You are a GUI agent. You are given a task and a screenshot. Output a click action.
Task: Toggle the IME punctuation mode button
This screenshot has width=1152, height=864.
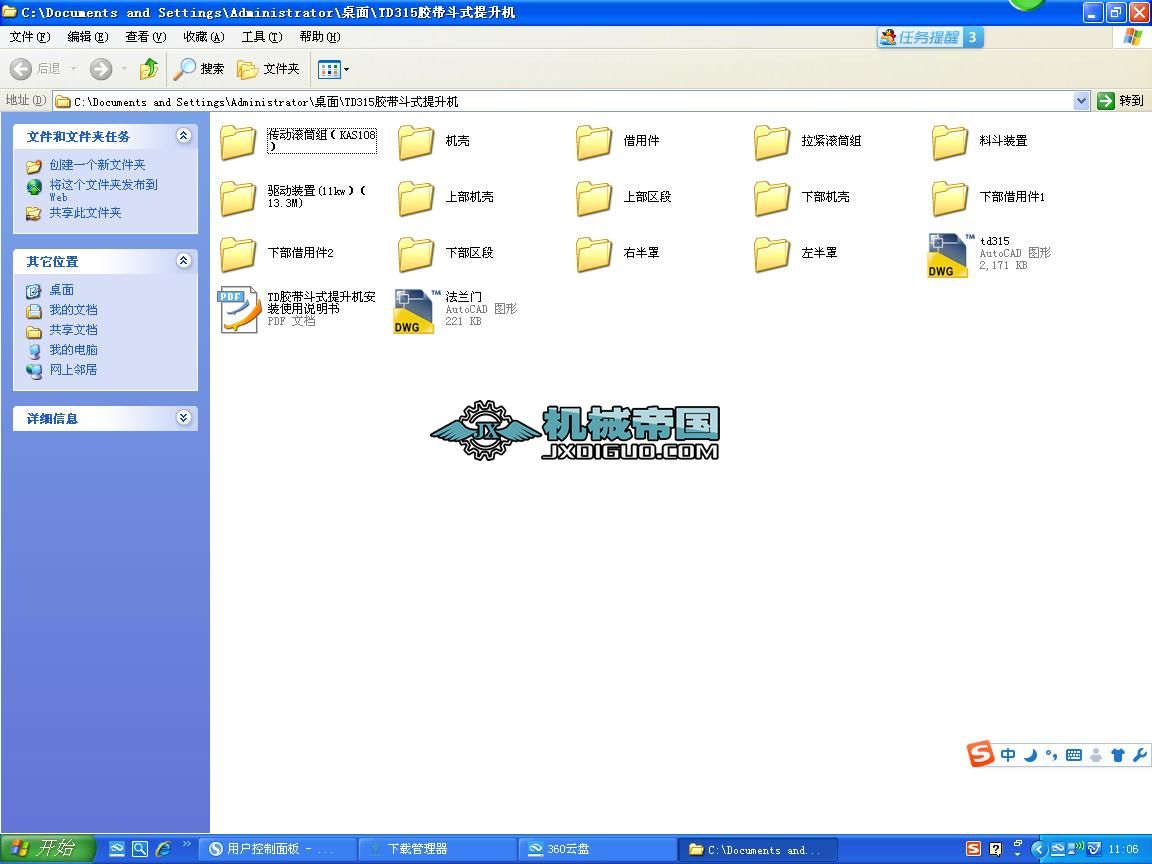(x=1051, y=755)
